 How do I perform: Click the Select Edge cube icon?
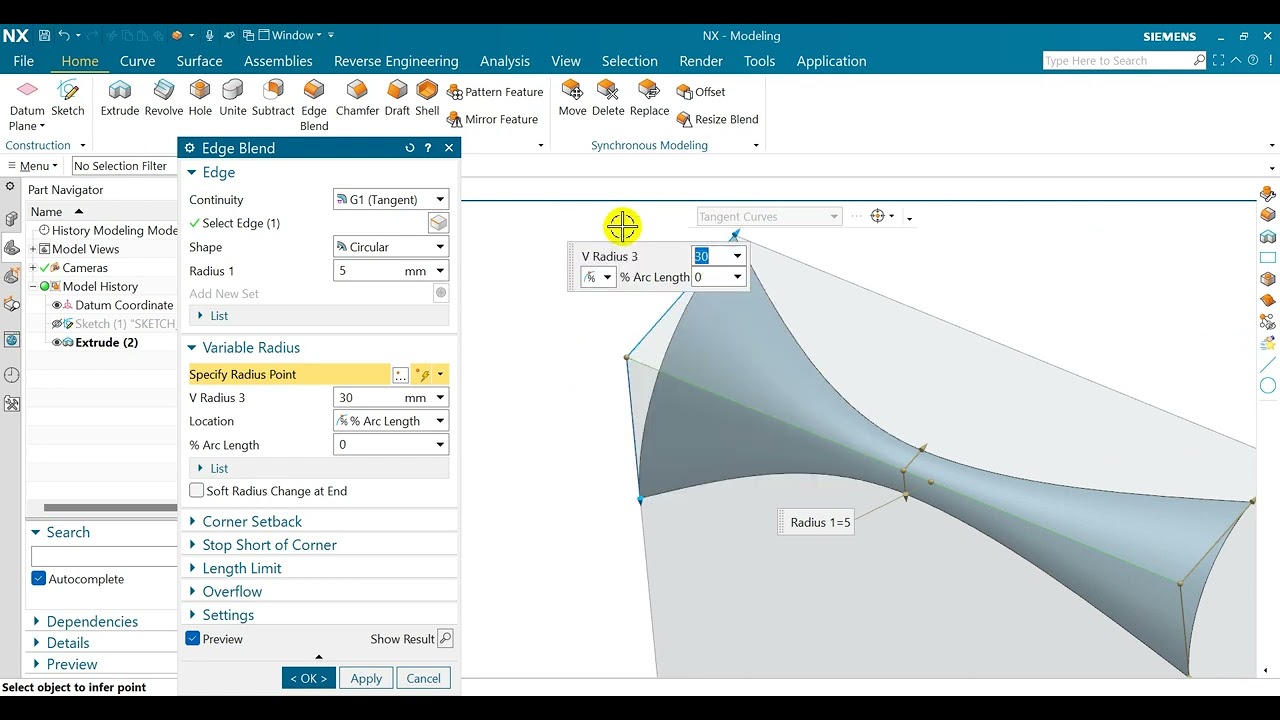(x=438, y=223)
